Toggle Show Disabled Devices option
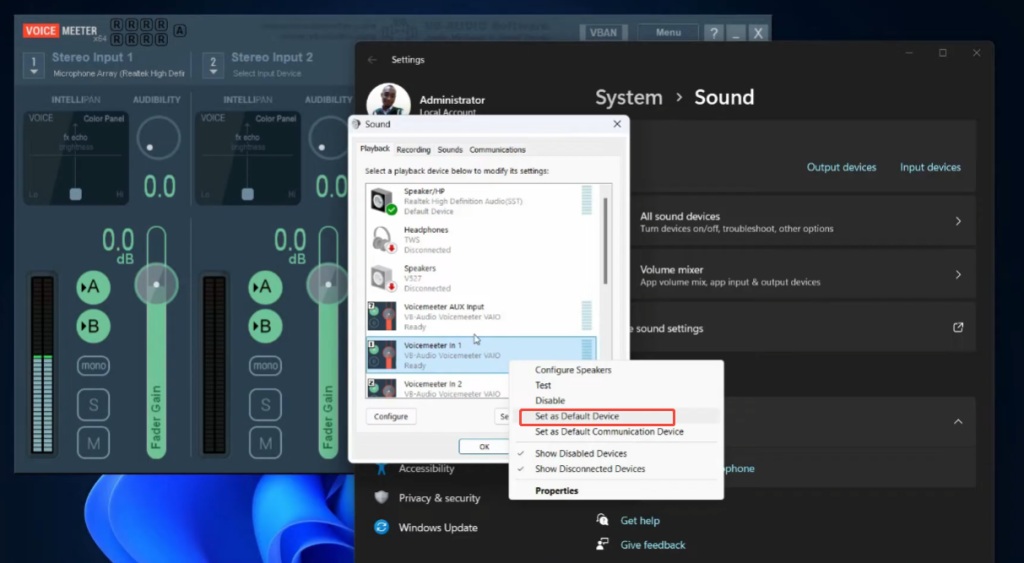This screenshot has height=563, width=1024. point(581,453)
